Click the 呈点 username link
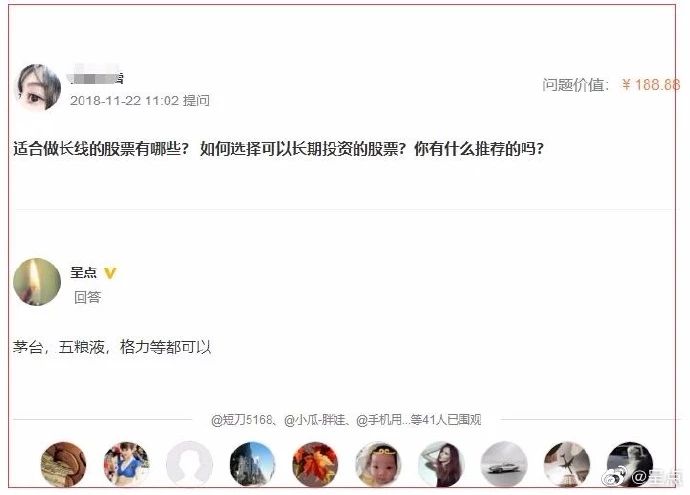The image size is (690, 495). [x=83, y=272]
